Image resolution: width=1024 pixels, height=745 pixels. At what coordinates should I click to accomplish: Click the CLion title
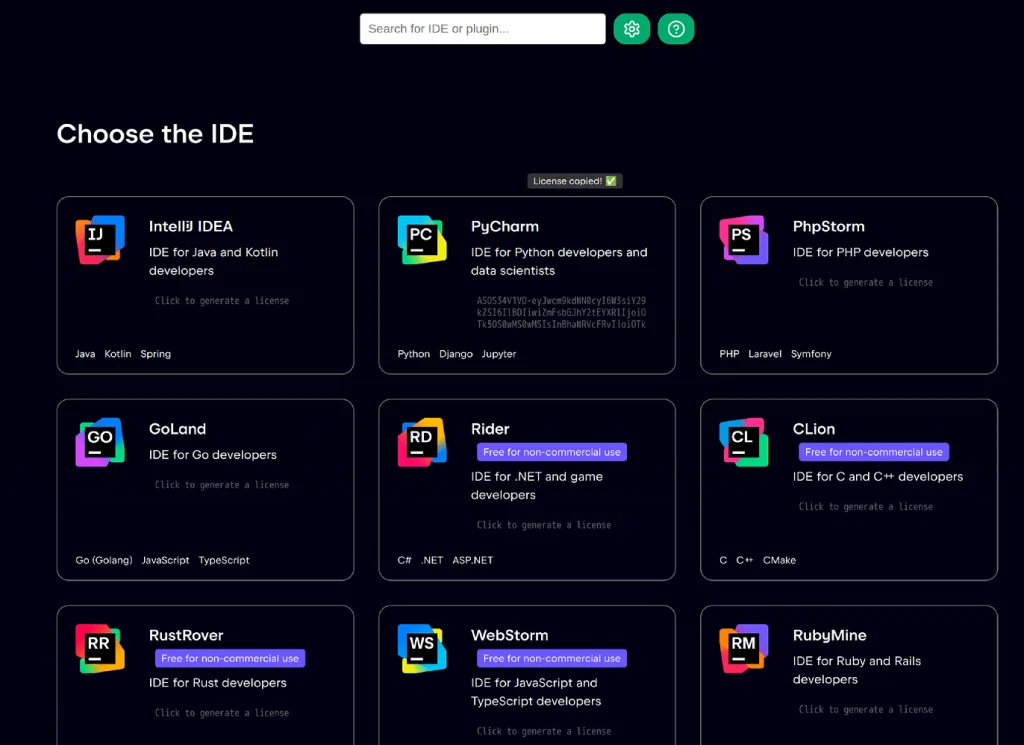click(814, 429)
